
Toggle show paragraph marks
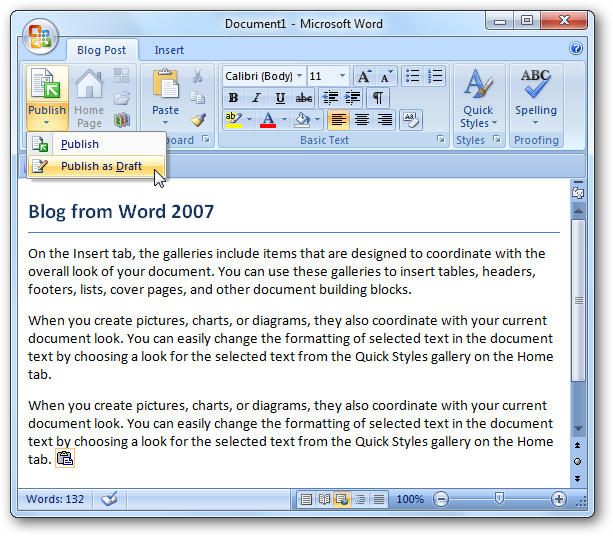pyautogui.click(x=378, y=98)
